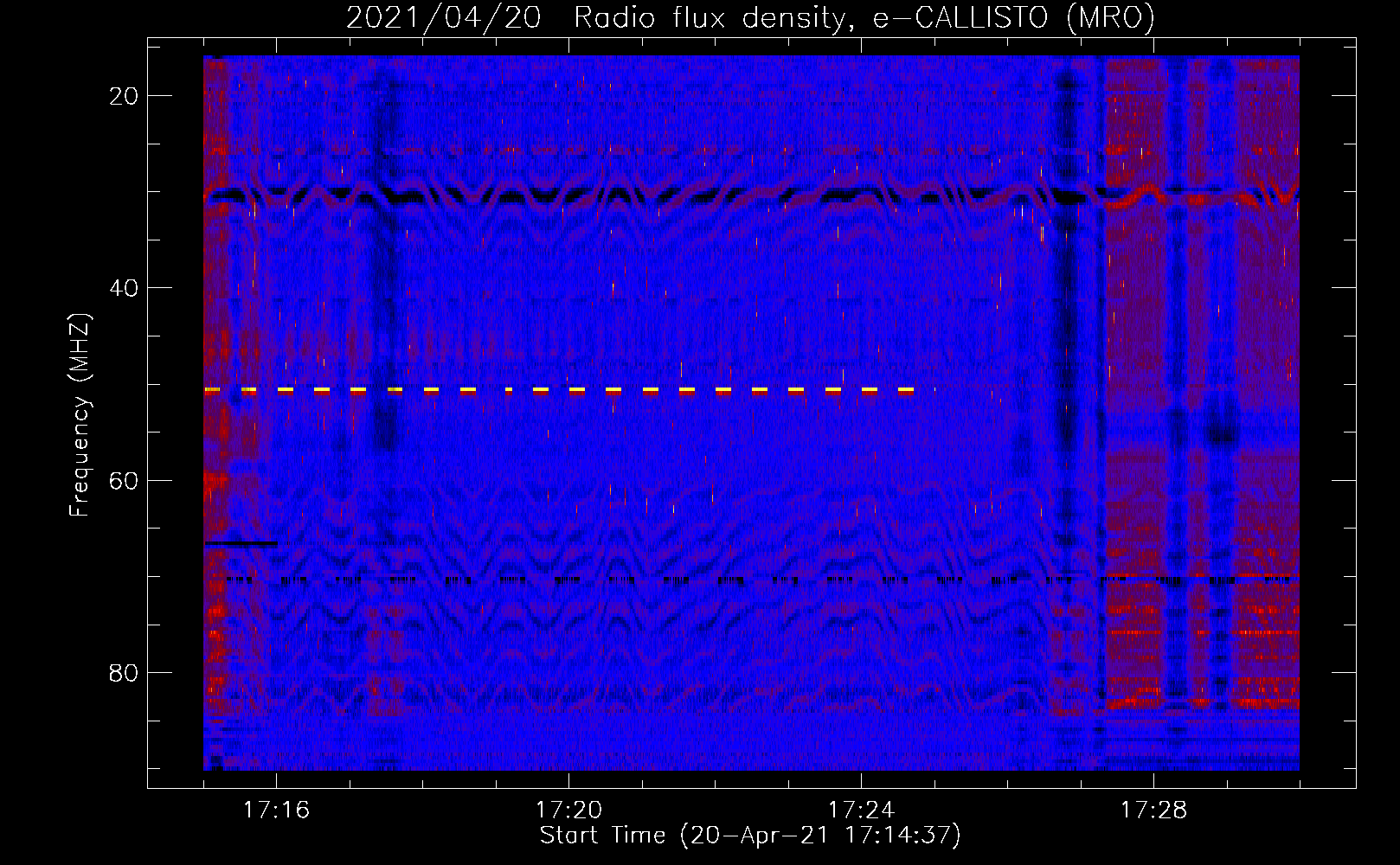
Task: Click the 'Frequency (MHZ)' y-axis label
Action: (x=80, y=415)
